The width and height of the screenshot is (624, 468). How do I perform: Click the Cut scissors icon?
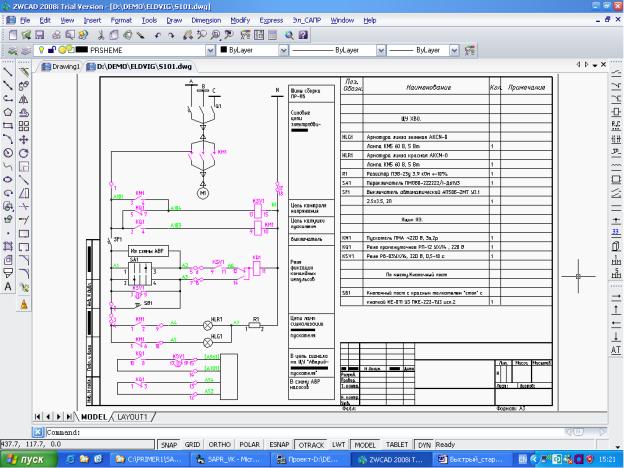tap(100, 34)
